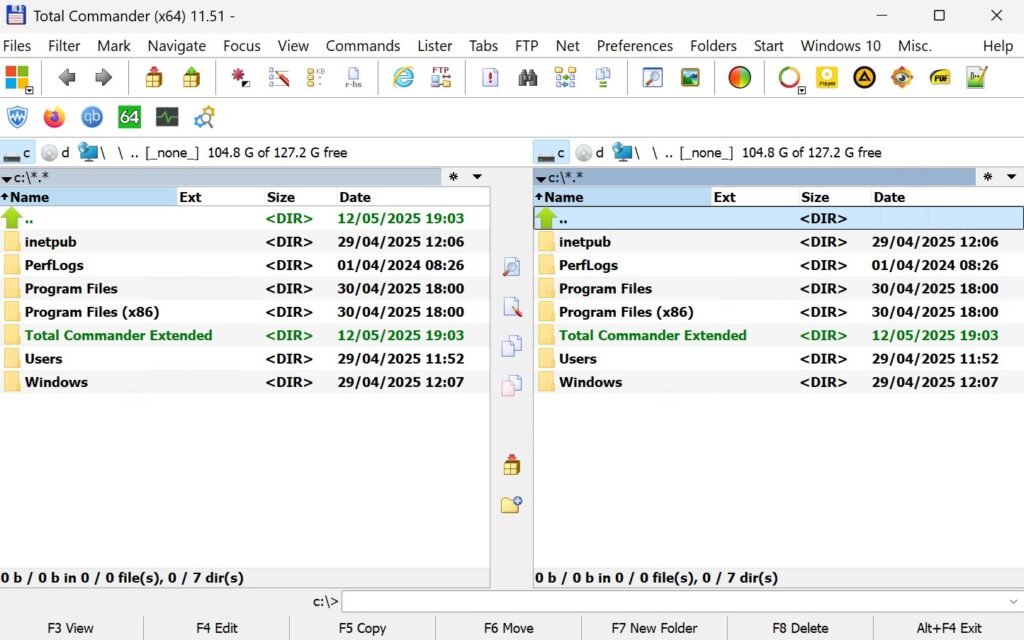1024x640 pixels.
Task: Click the green 64 icon
Action: coord(129,118)
